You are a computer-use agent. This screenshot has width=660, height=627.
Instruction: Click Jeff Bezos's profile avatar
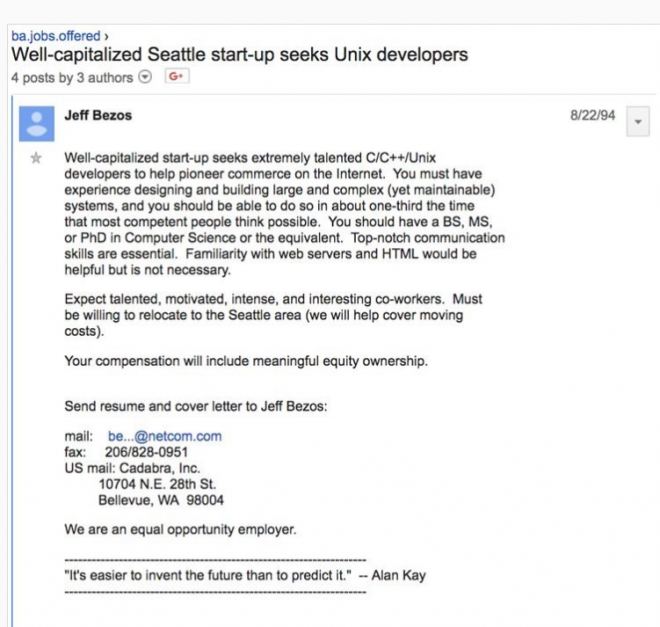(x=37, y=123)
